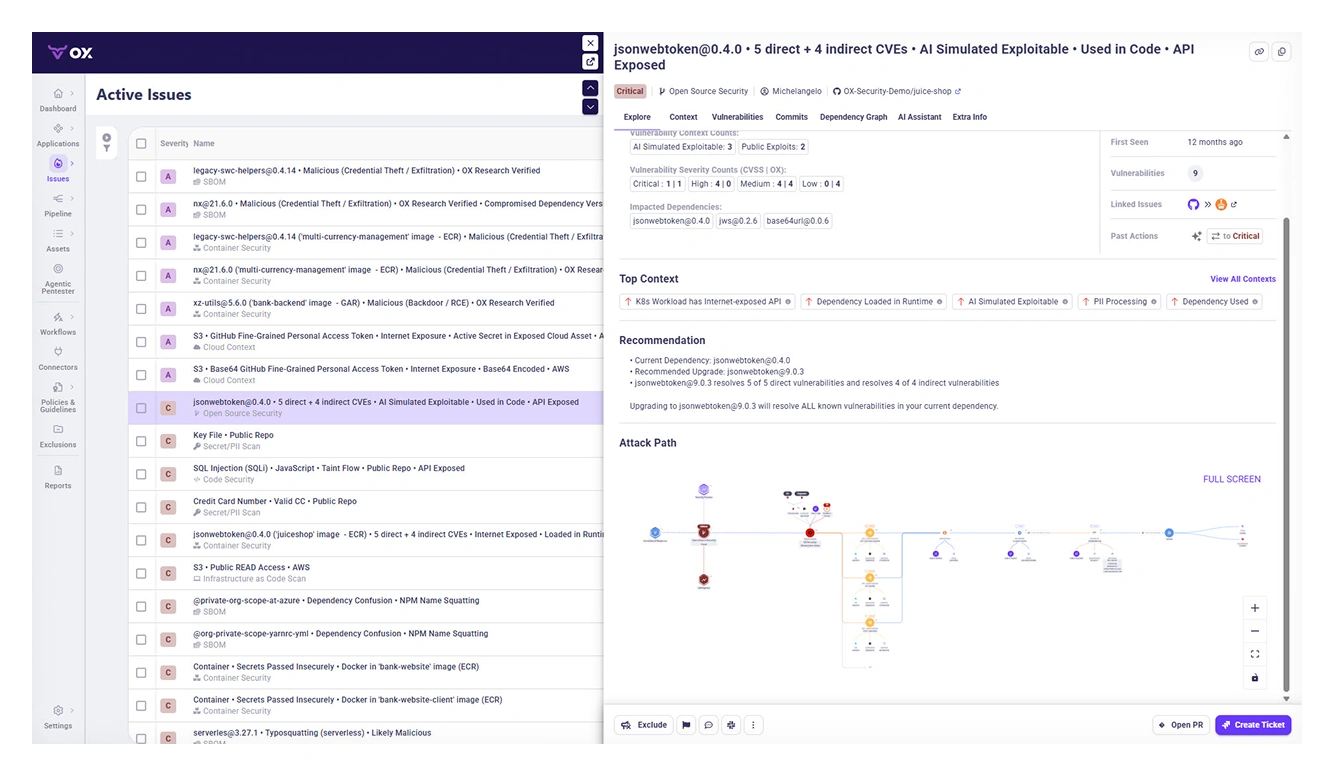Launch the Agentic Pentester icon
This screenshot has width=1334, height=776.
coord(58,269)
